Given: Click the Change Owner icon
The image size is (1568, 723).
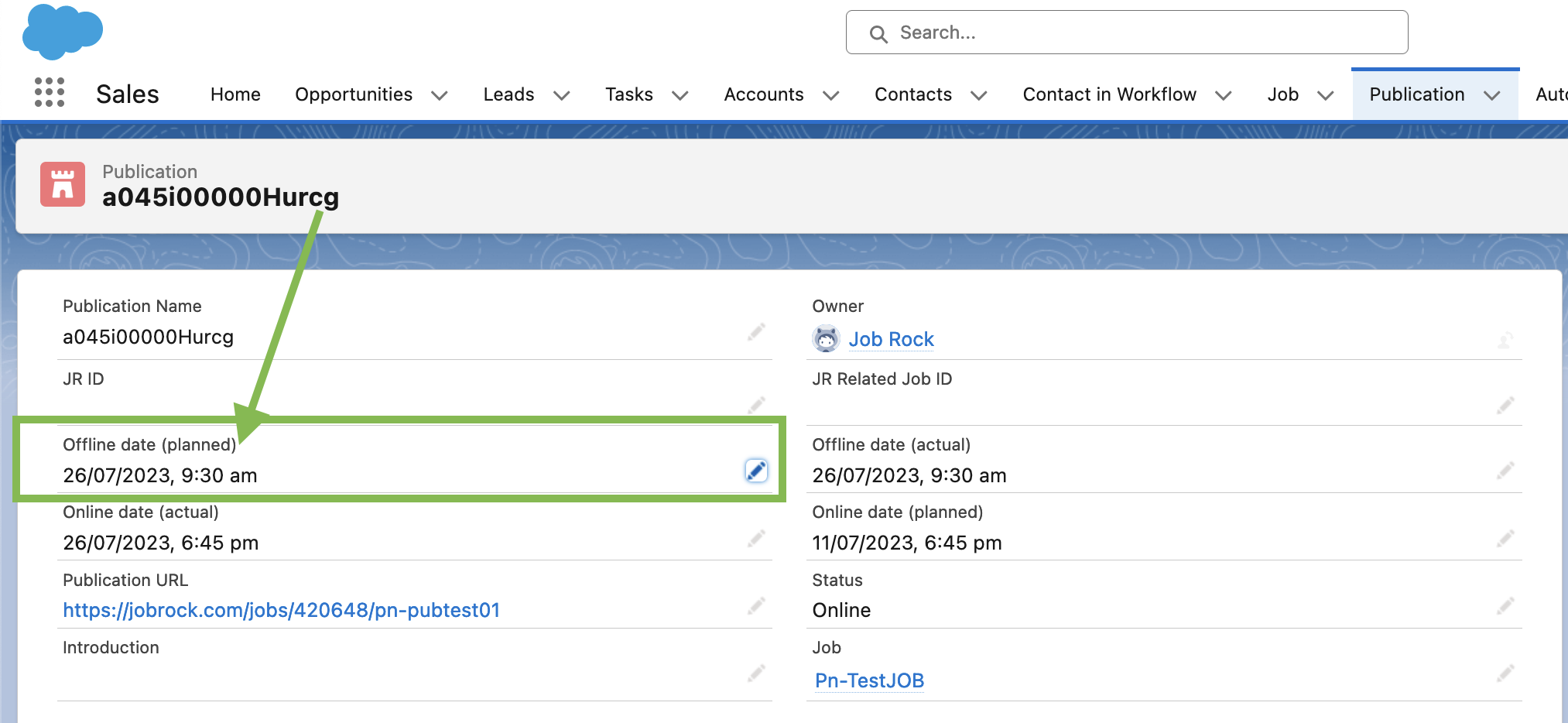Looking at the screenshot, I should click(1505, 339).
